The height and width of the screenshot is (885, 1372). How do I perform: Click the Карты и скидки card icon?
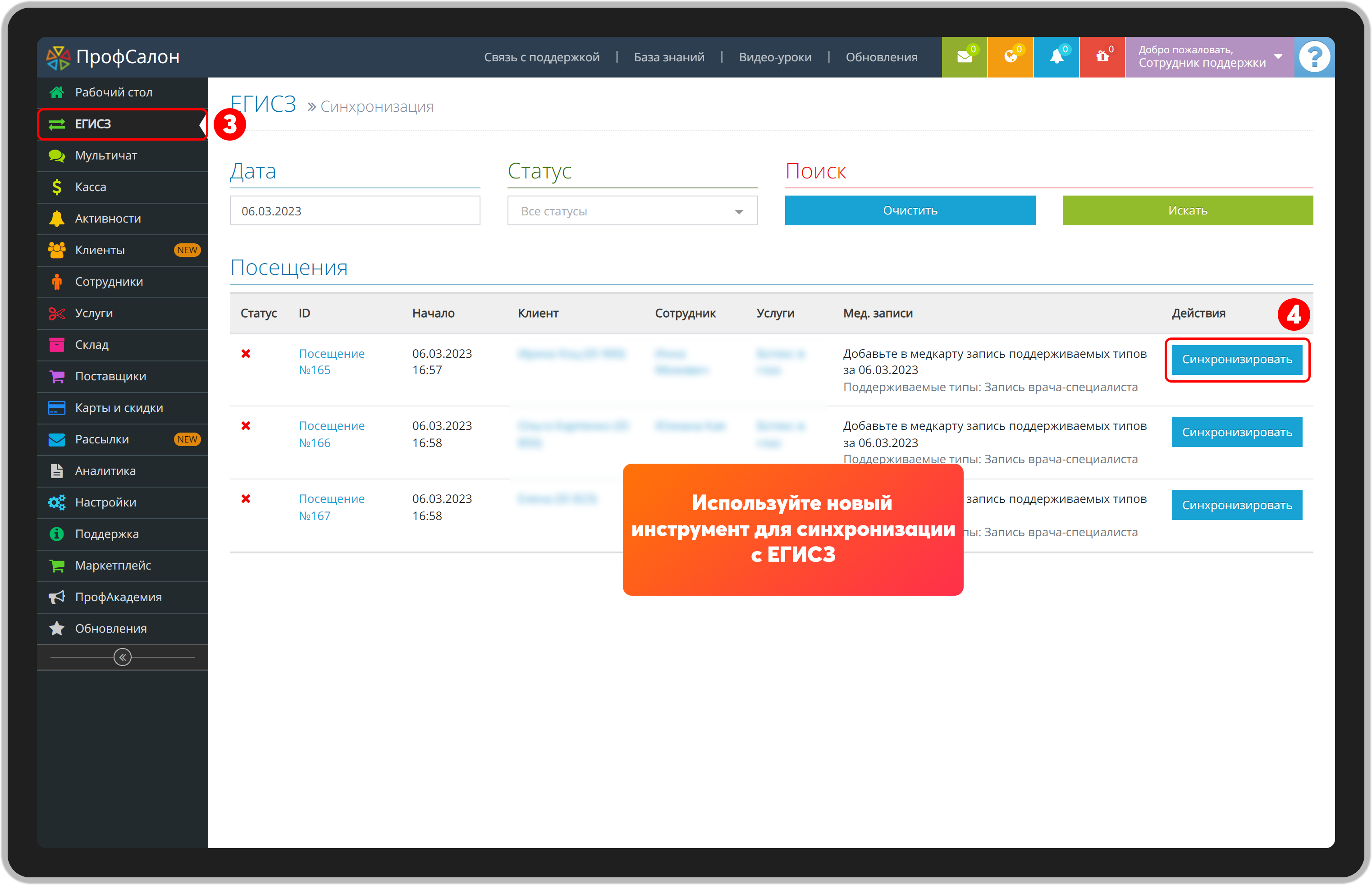pyautogui.click(x=56, y=408)
